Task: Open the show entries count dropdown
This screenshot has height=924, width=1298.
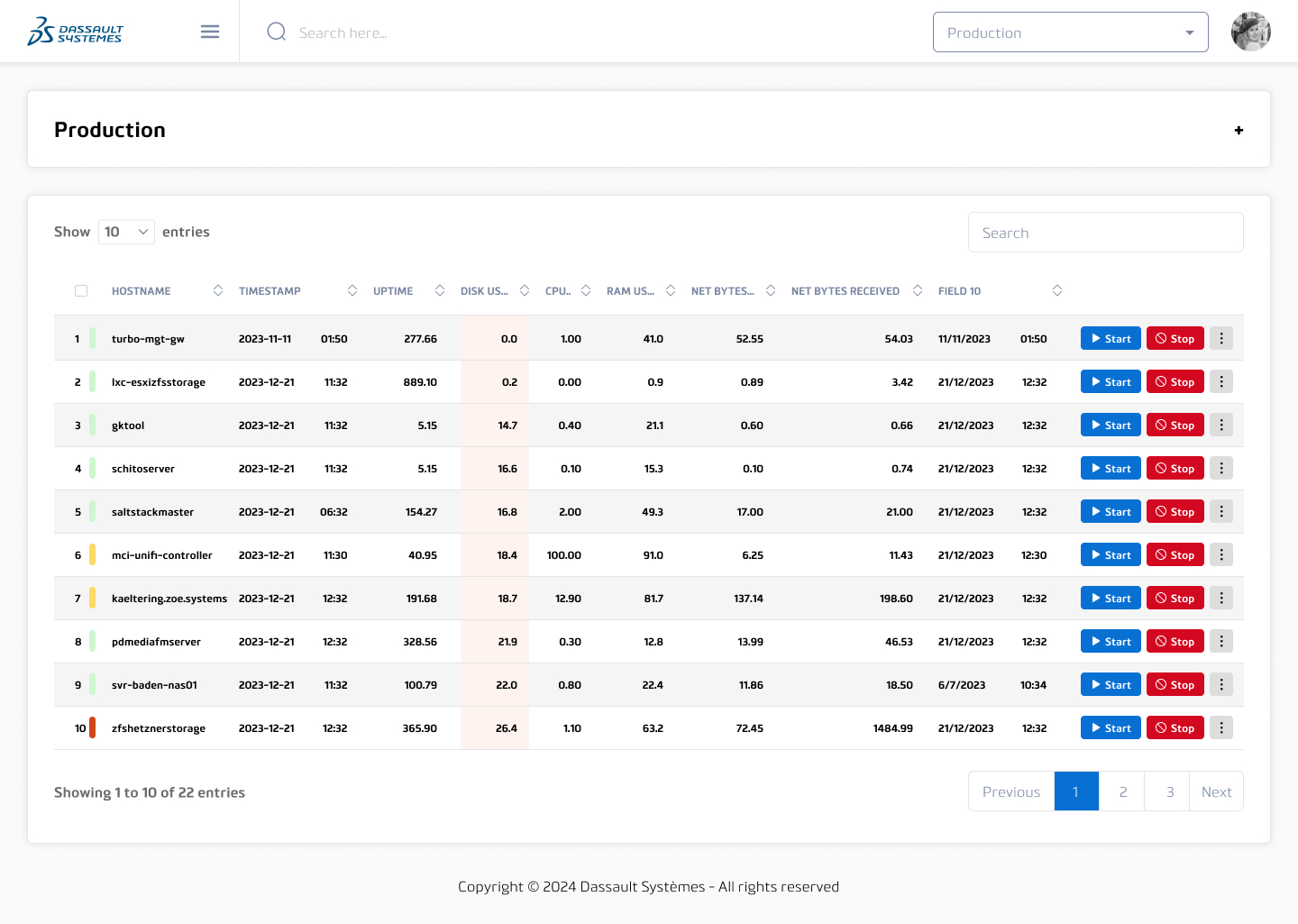Action: 126,233
